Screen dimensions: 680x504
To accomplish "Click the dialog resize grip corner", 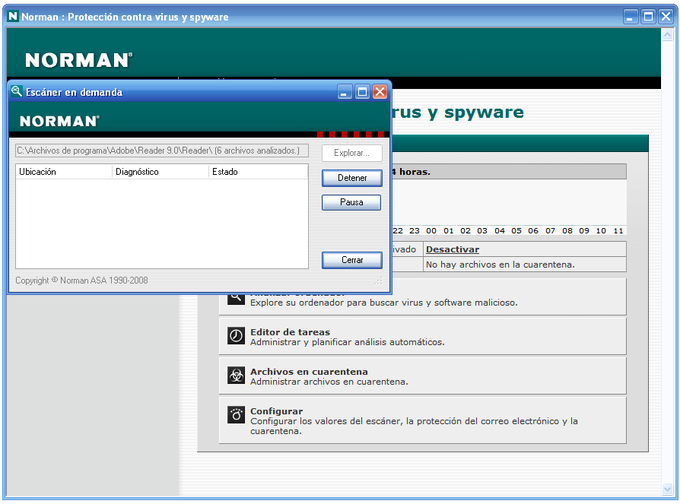I will tap(379, 281).
